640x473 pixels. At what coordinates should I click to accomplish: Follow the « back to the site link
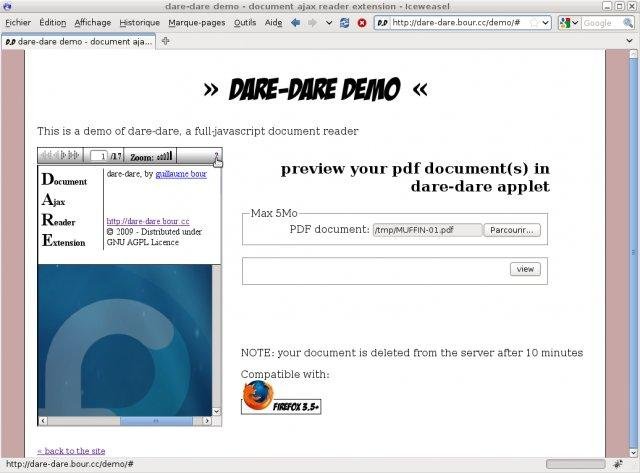(71, 451)
